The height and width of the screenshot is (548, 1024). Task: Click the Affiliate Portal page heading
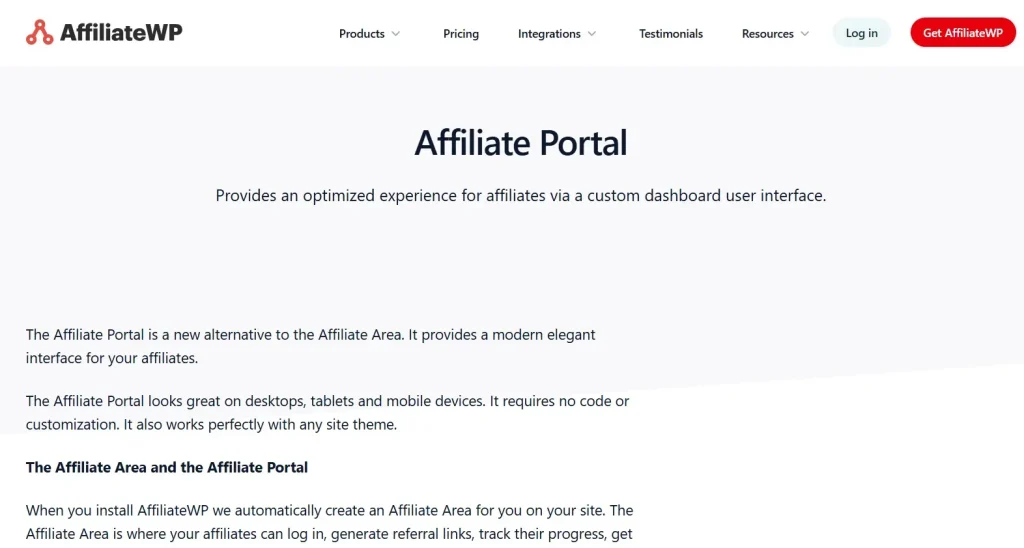point(520,142)
